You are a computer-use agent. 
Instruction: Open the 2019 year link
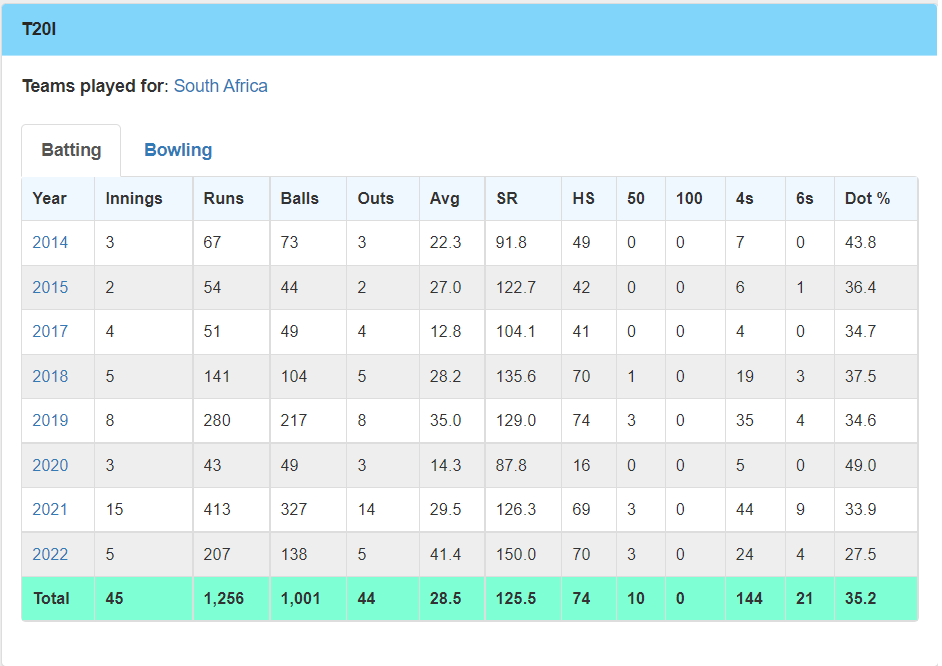pyautogui.click(x=50, y=420)
